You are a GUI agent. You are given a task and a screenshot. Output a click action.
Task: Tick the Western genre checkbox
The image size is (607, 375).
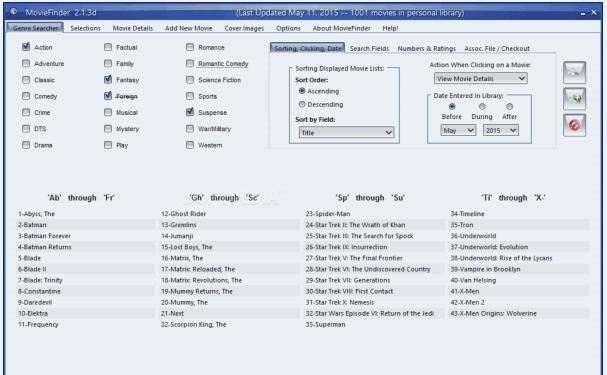tap(190, 145)
